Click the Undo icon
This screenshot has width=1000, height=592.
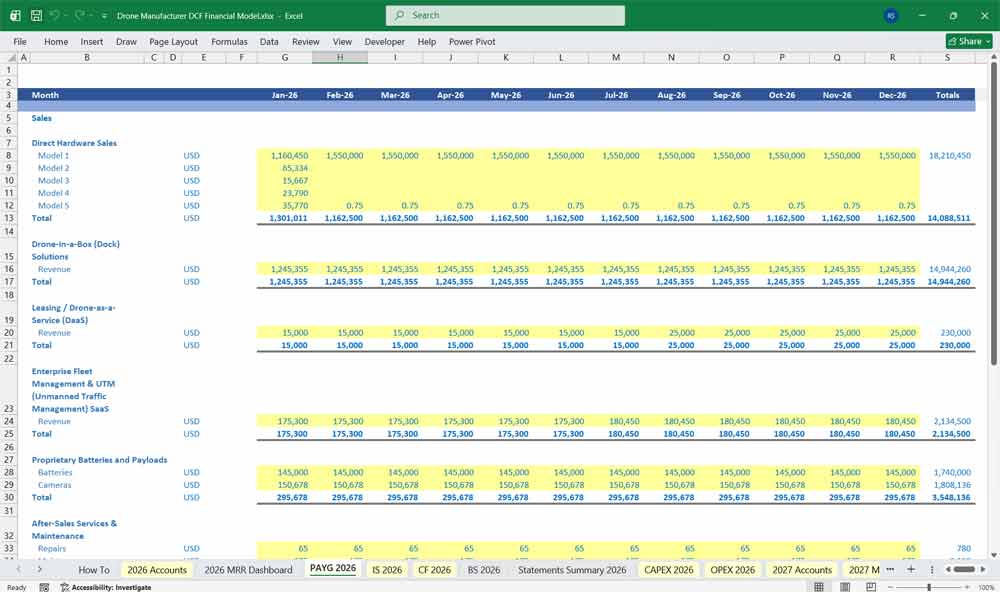point(55,15)
